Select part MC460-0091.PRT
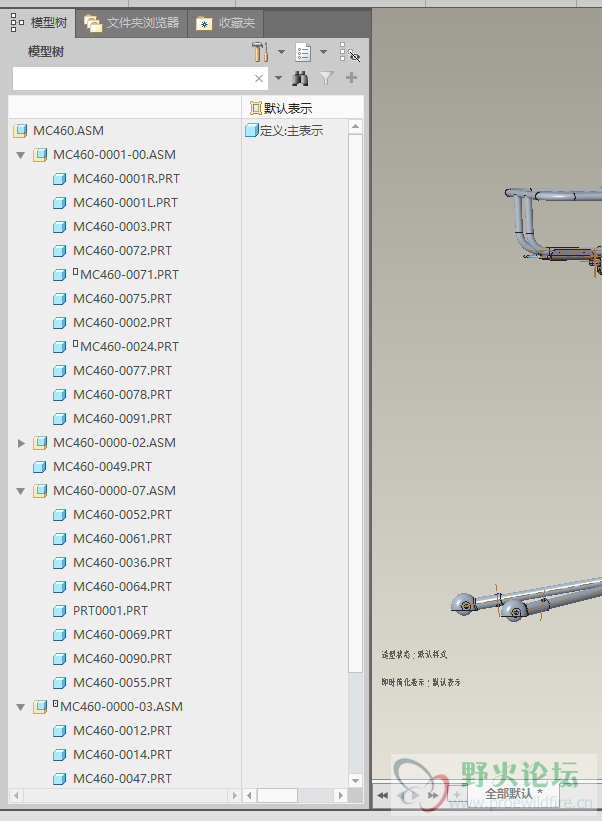This screenshot has width=602, height=821. click(122, 419)
